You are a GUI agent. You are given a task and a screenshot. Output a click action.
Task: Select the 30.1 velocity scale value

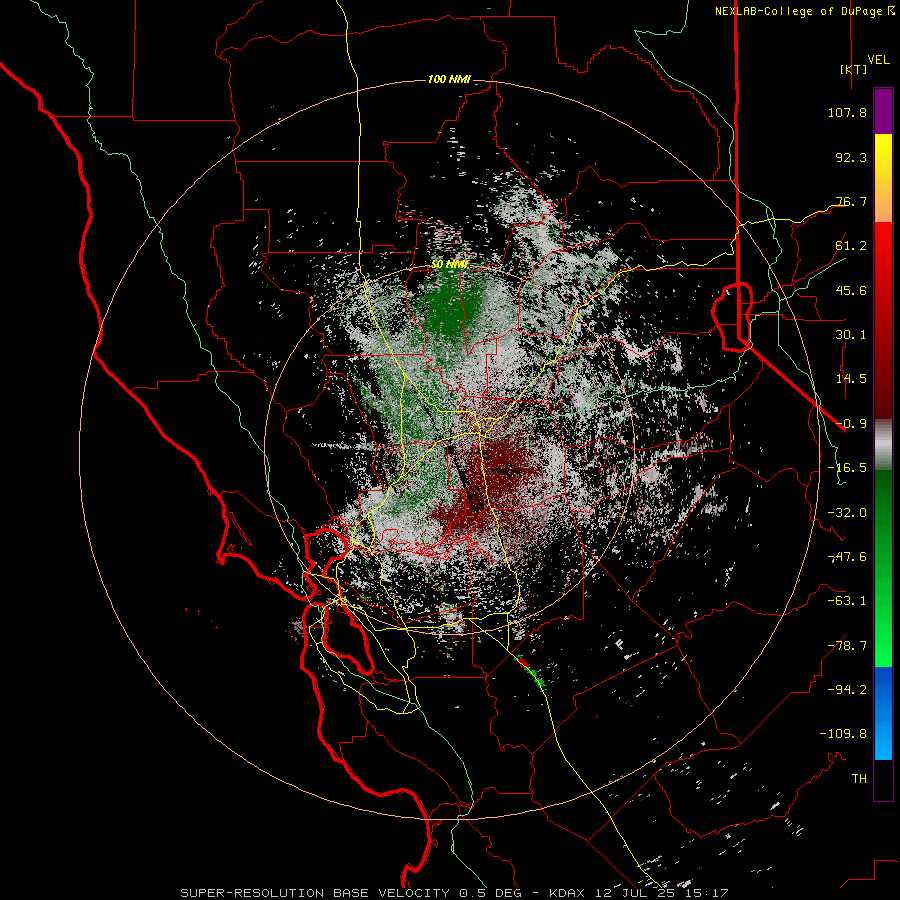tap(851, 335)
